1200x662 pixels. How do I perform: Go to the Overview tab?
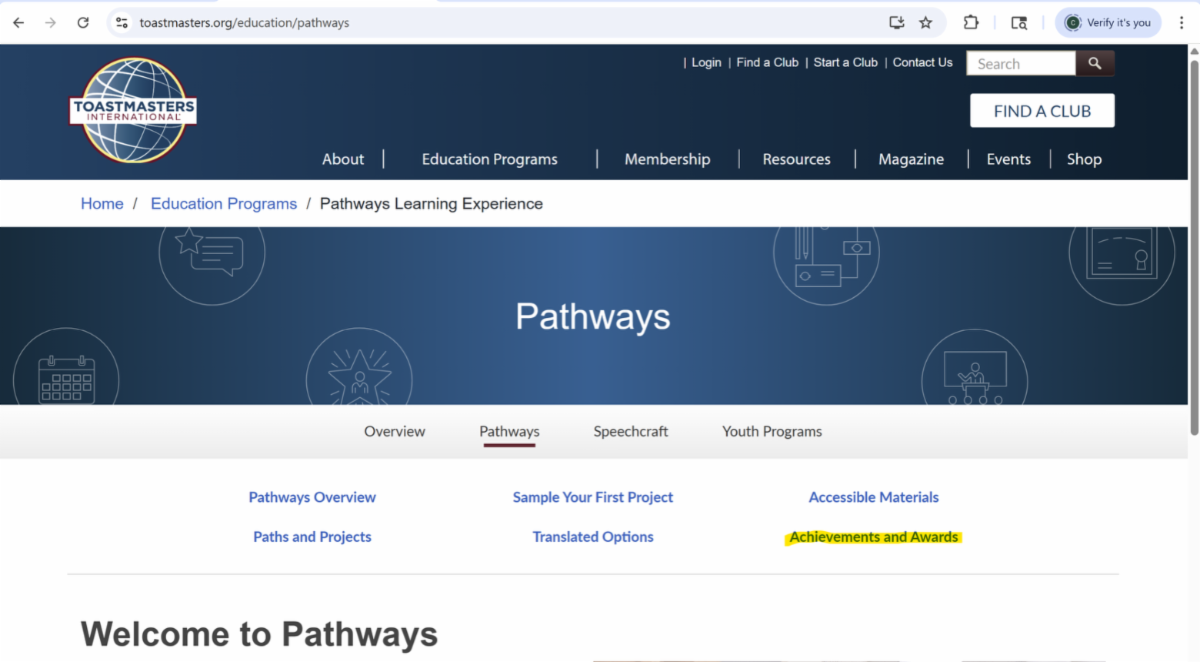click(394, 432)
